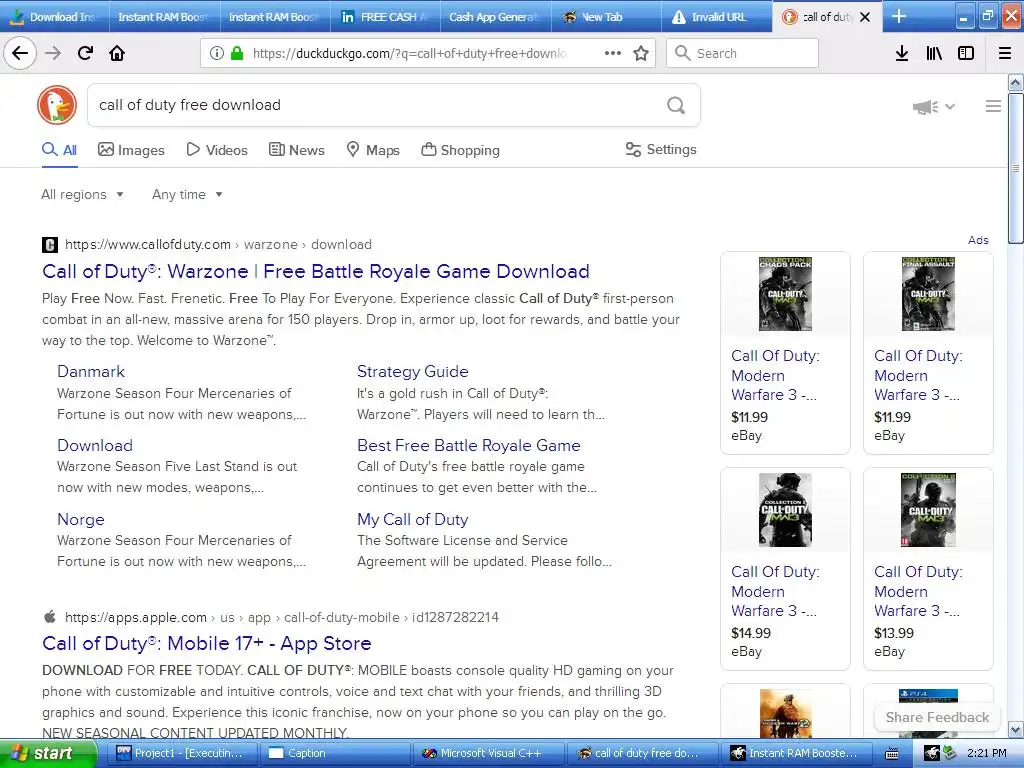Open the search Settings dropdown
This screenshot has width=1024, height=768.
pyautogui.click(x=661, y=150)
